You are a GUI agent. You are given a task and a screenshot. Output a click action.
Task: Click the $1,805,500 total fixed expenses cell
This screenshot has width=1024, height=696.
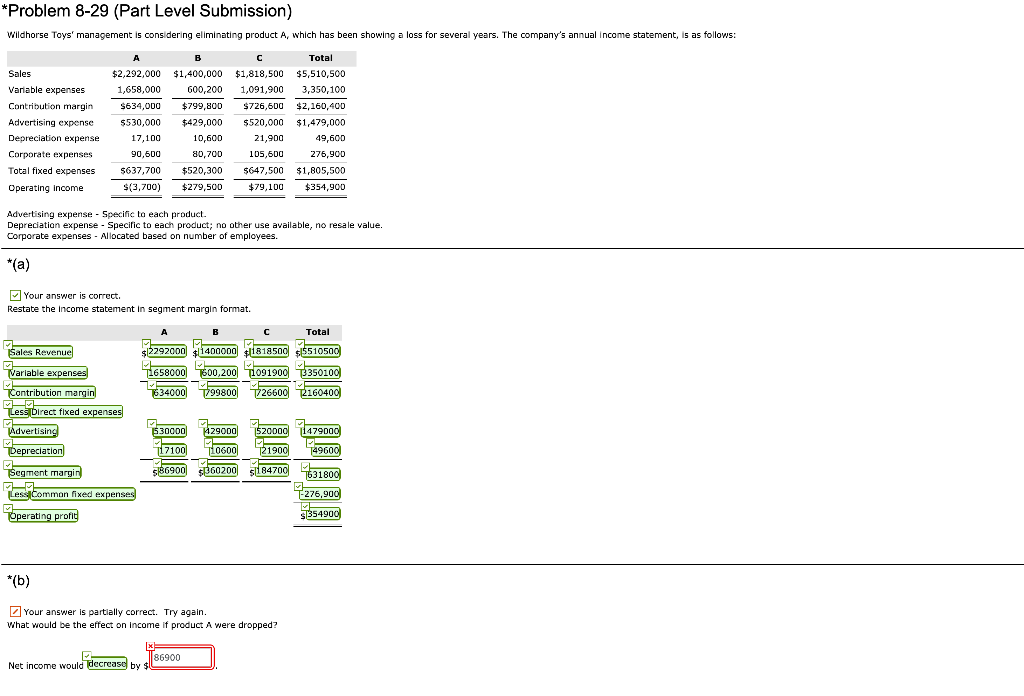(321, 170)
